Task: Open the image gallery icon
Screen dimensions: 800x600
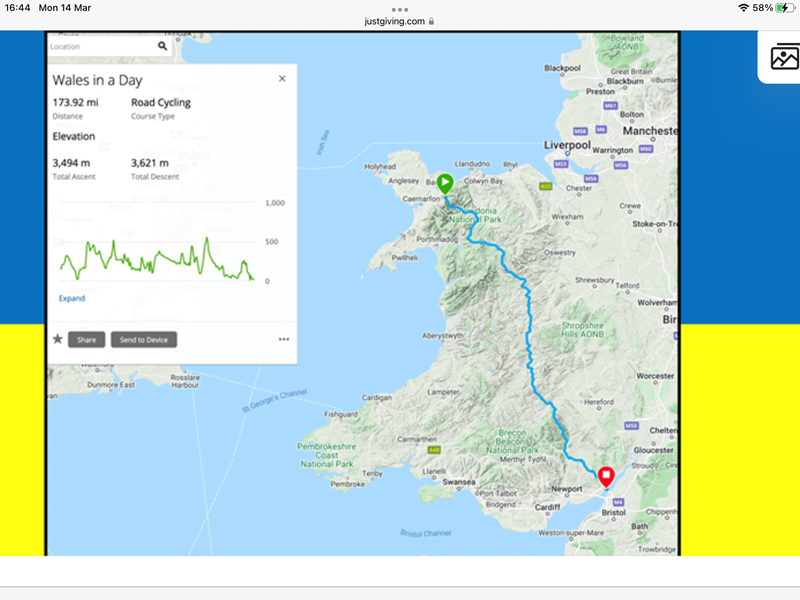Action: tap(784, 57)
